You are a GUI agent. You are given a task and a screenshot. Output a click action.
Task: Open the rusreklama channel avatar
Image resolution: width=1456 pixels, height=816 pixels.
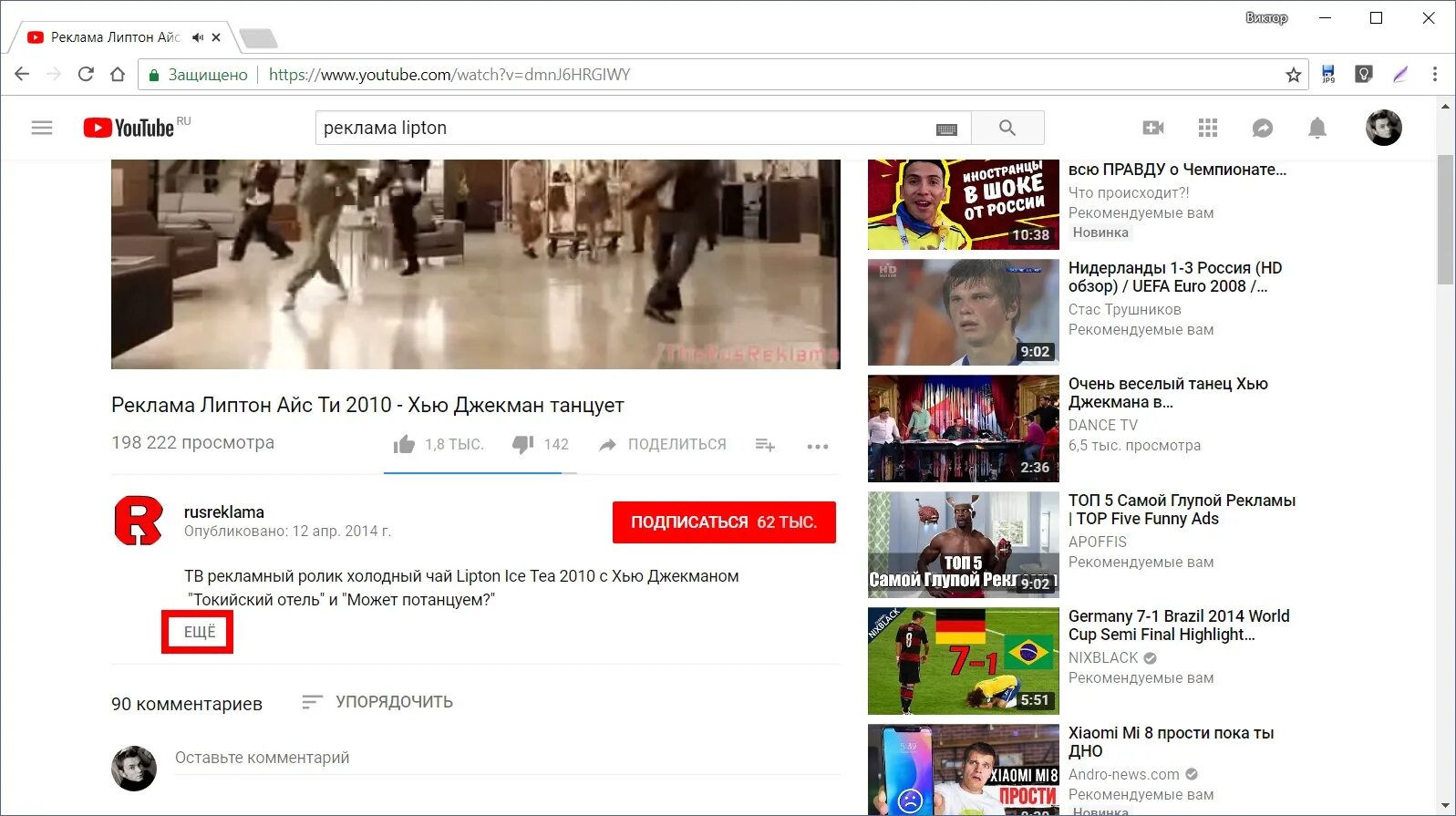click(139, 521)
